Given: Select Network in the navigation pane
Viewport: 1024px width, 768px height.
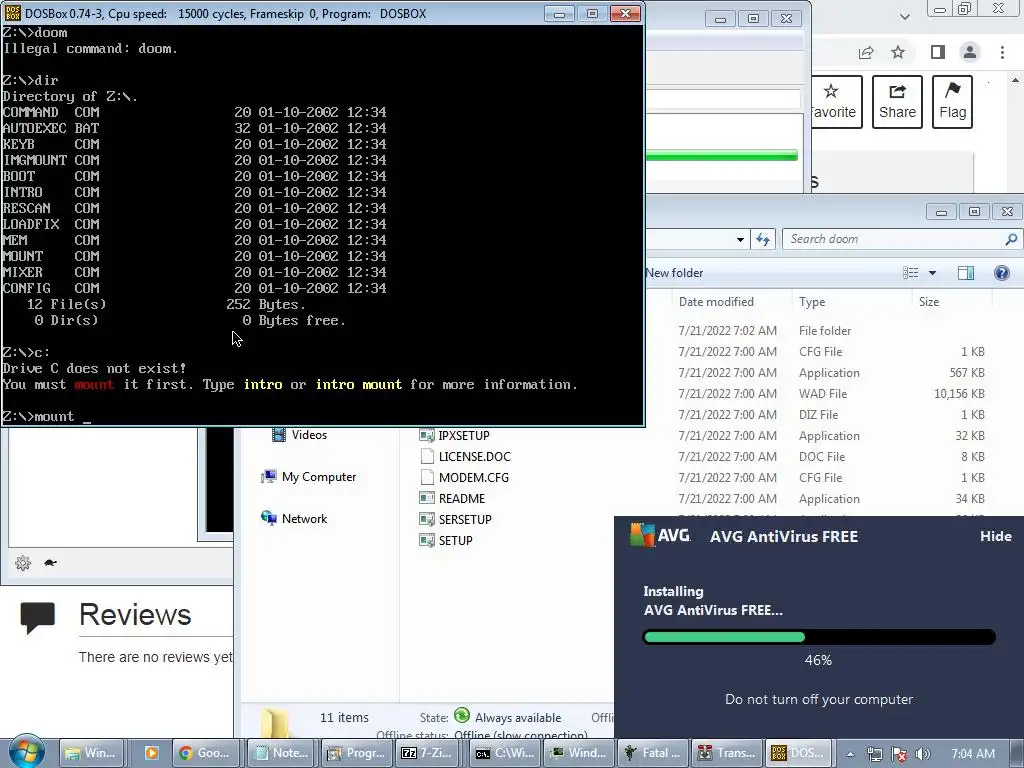Looking at the screenshot, I should [x=295, y=519].
